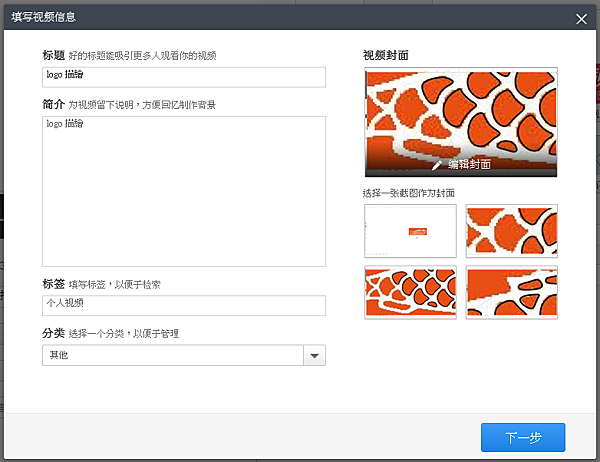Click the pencil edit cover icon
Viewport: 600px width, 462px height.
click(x=436, y=165)
